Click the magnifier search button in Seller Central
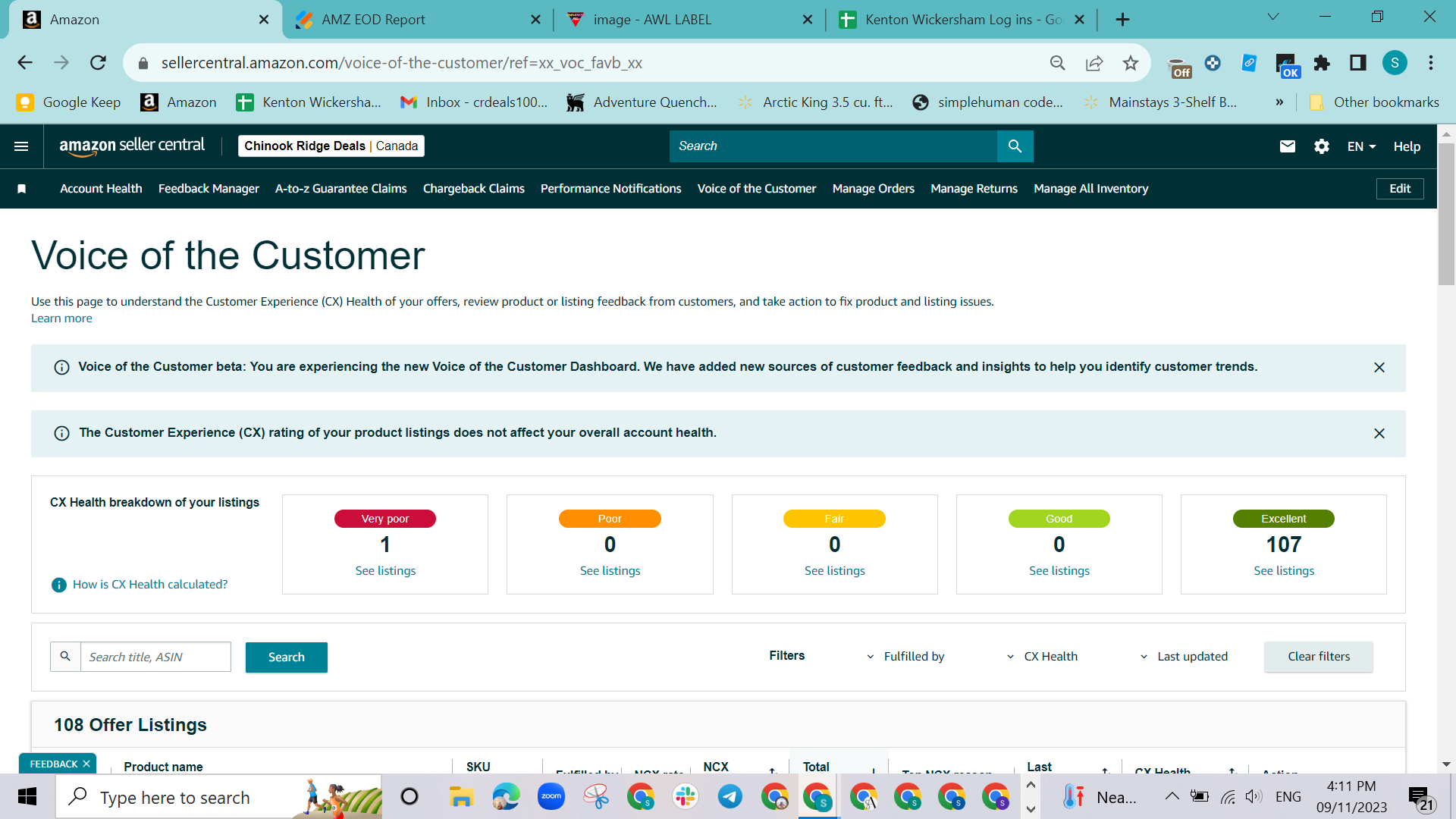The width and height of the screenshot is (1456, 819). click(1015, 146)
